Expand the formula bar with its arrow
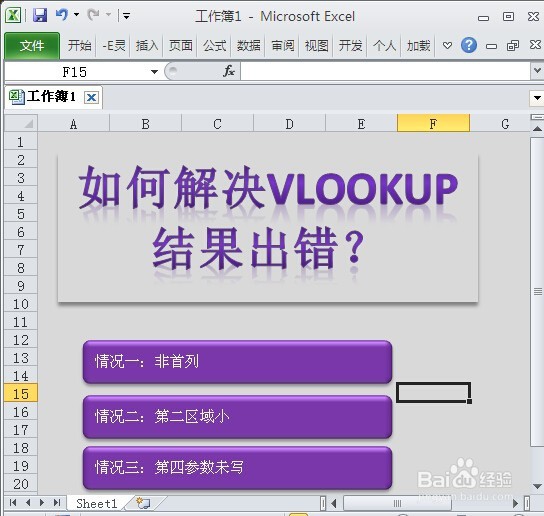 point(537,71)
